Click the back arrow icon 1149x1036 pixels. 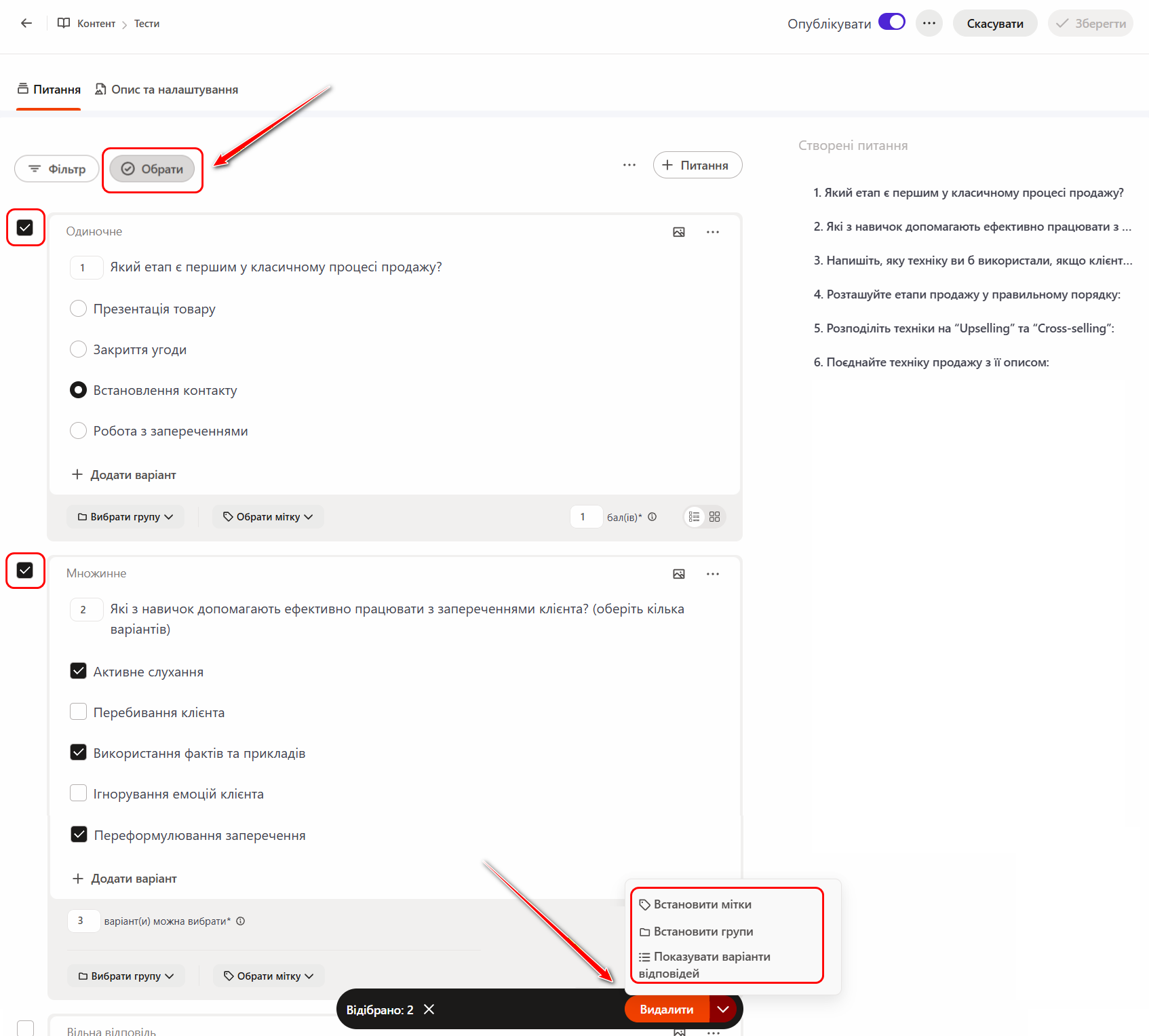[x=26, y=23]
